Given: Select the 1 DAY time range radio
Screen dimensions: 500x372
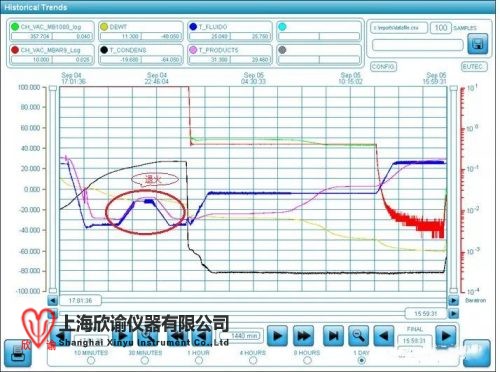Looking at the screenshot, I should point(362,360).
